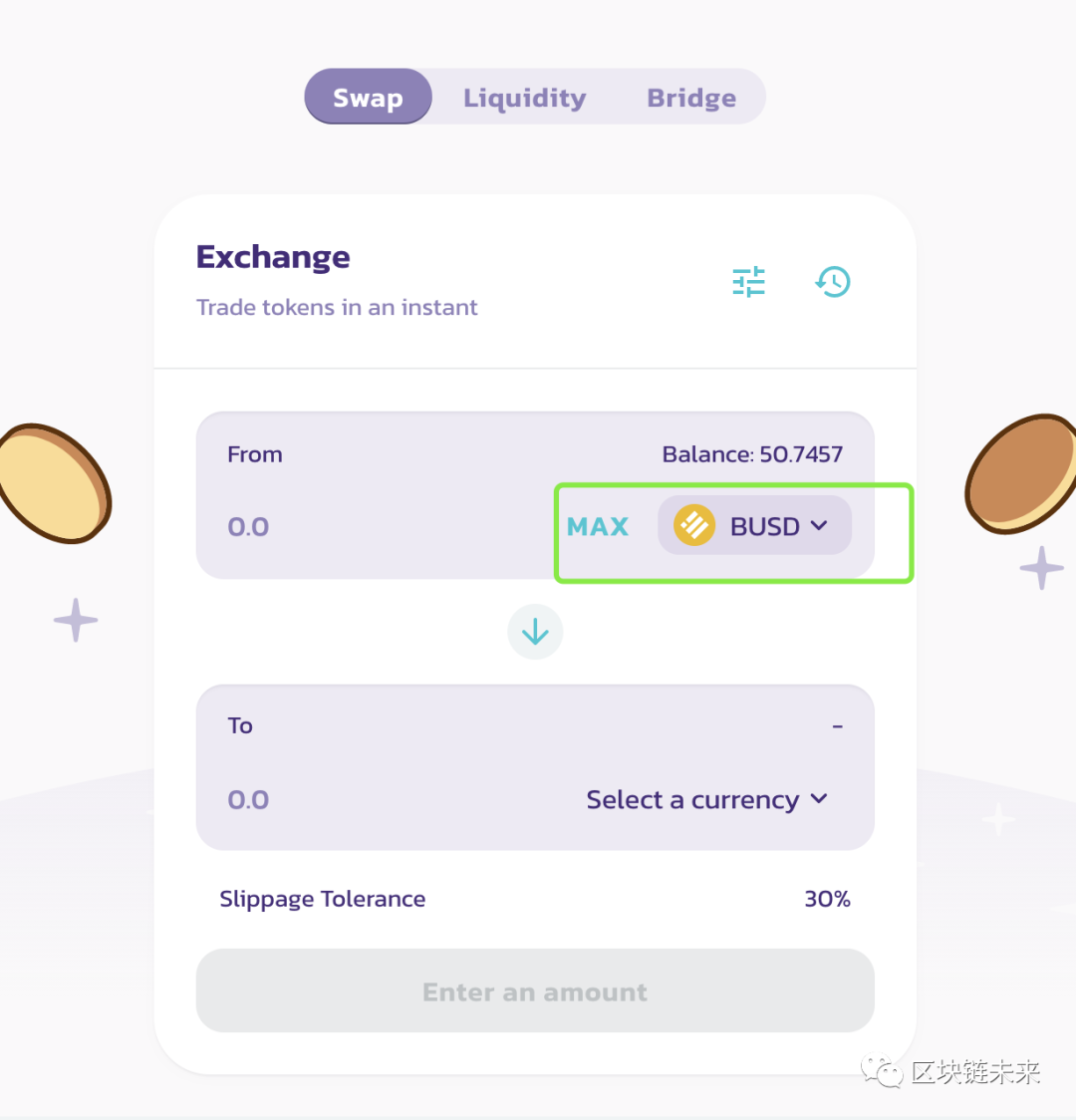
Task: Click the down-arrow swap direction button
Action: [x=535, y=632]
